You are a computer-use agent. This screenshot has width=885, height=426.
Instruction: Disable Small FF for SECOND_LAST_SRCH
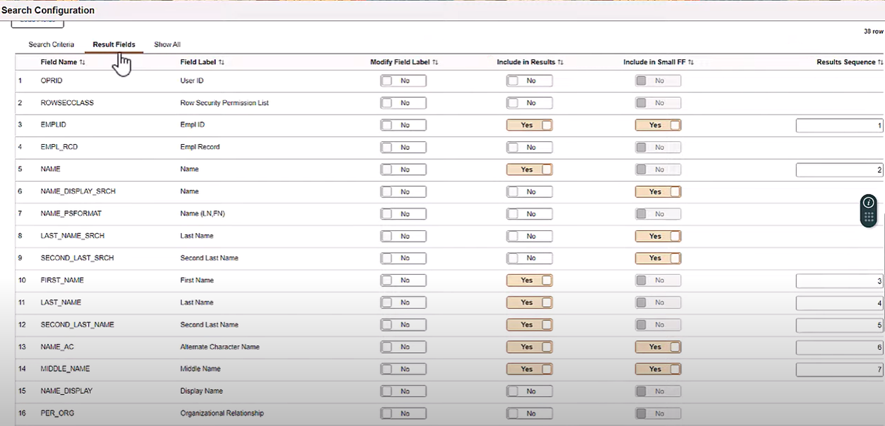pyautogui.click(x=658, y=258)
